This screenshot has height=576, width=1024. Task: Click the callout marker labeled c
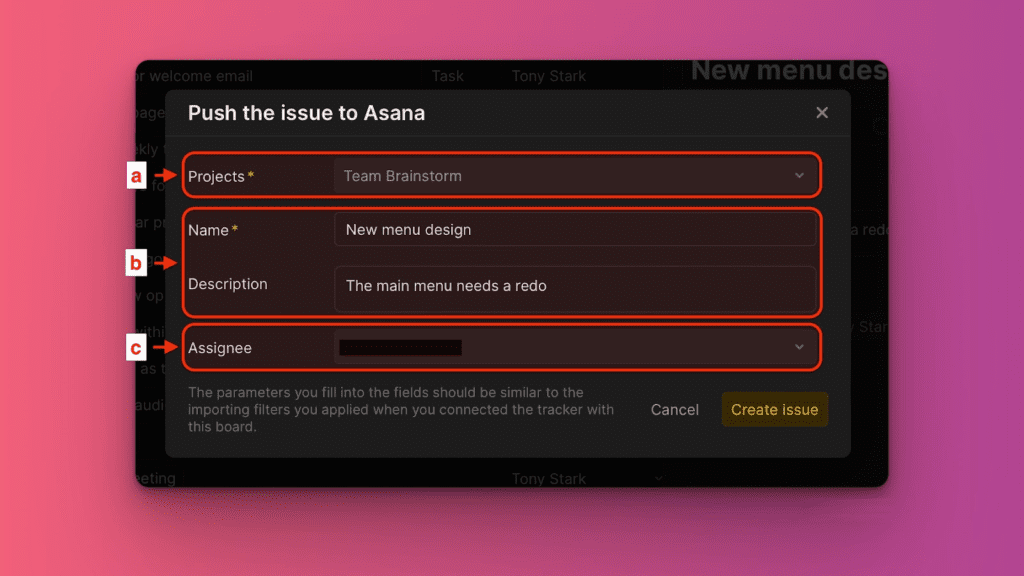click(137, 347)
